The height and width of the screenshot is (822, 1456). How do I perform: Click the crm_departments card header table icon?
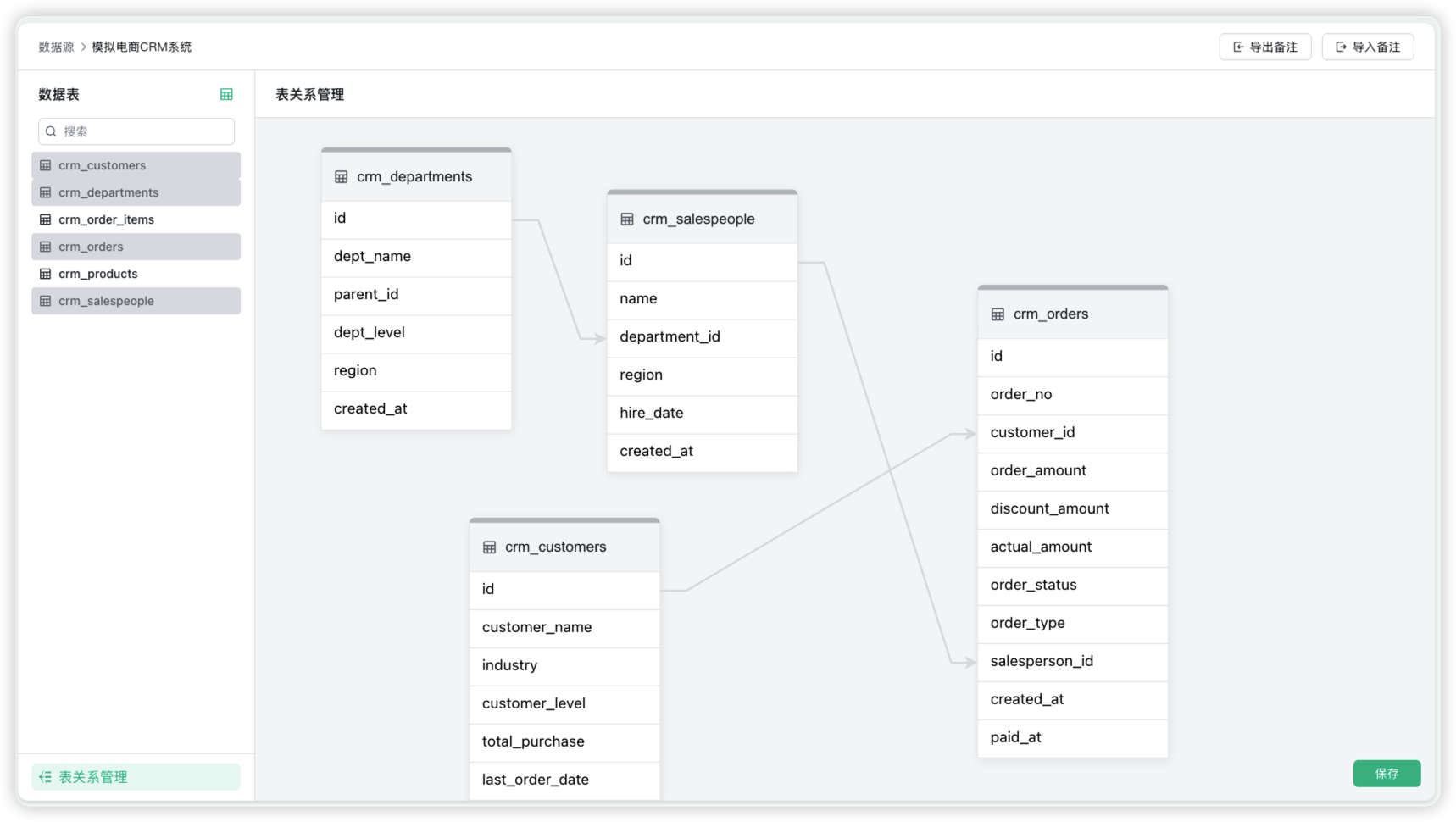342,177
